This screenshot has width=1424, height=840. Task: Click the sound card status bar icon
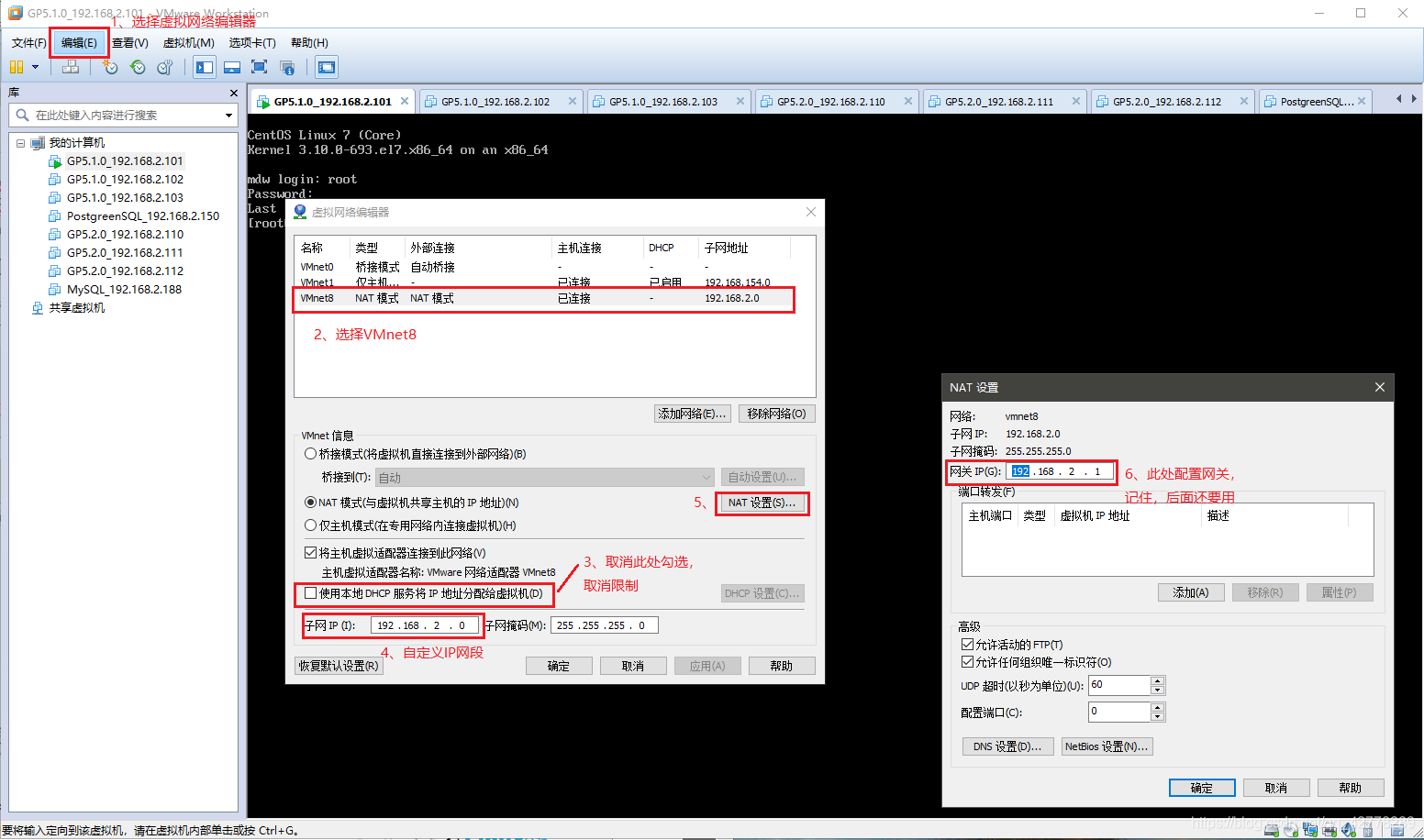pos(1349,829)
